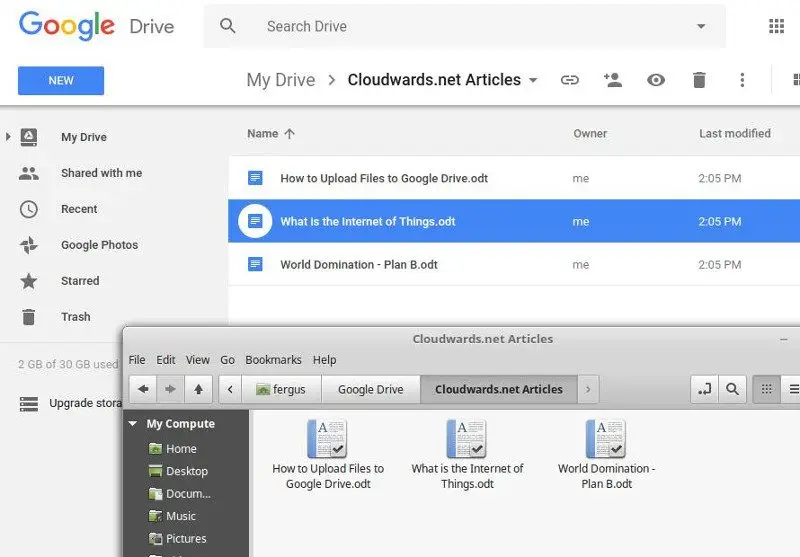The height and width of the screenshot is (557, 800).
Task: Select My Drive in the sidebar
Action: 84,137
